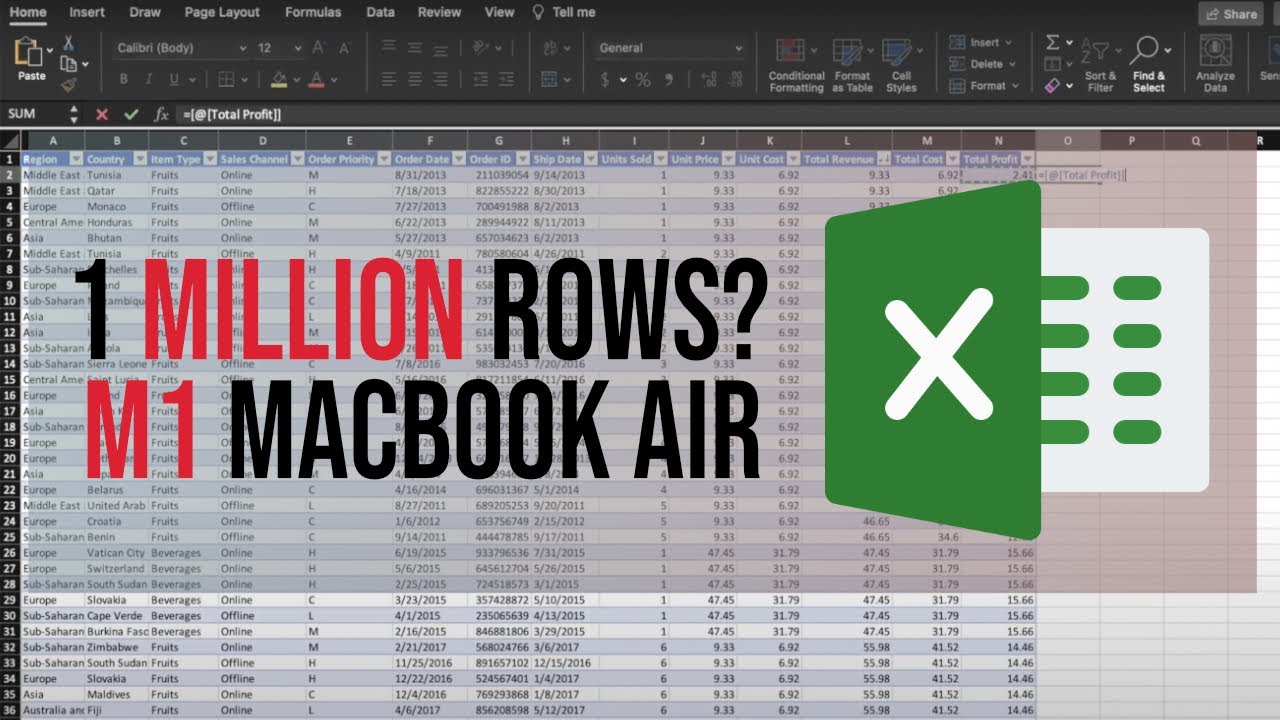This screenshot has height=720, width=1280.
Task: Open Insert Function via fx icon
Action: (x=161, y=114)
